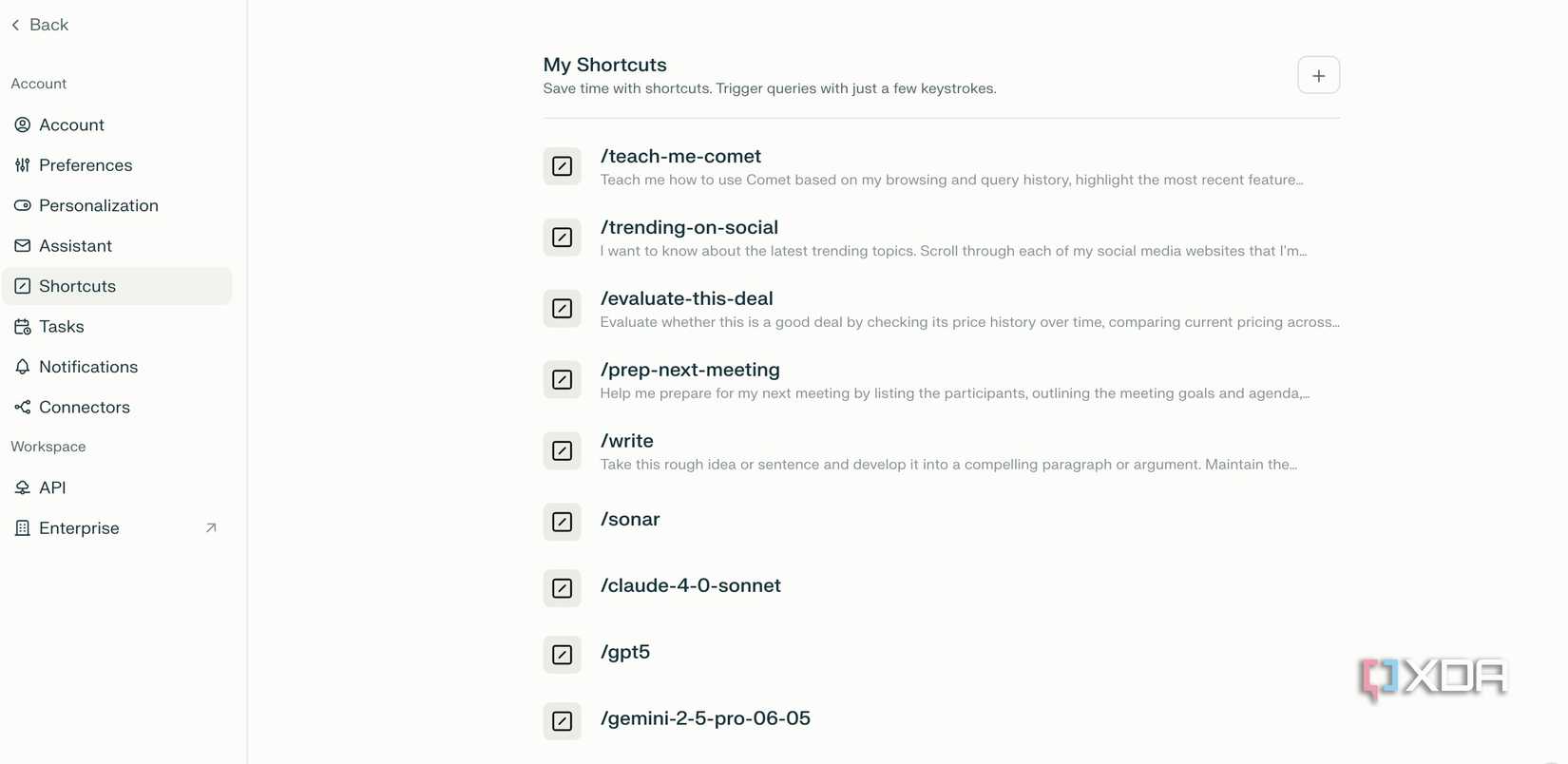The image size is (1568, 764).
Task: Switch to the Tasks section
Action: tap(61, 327)
